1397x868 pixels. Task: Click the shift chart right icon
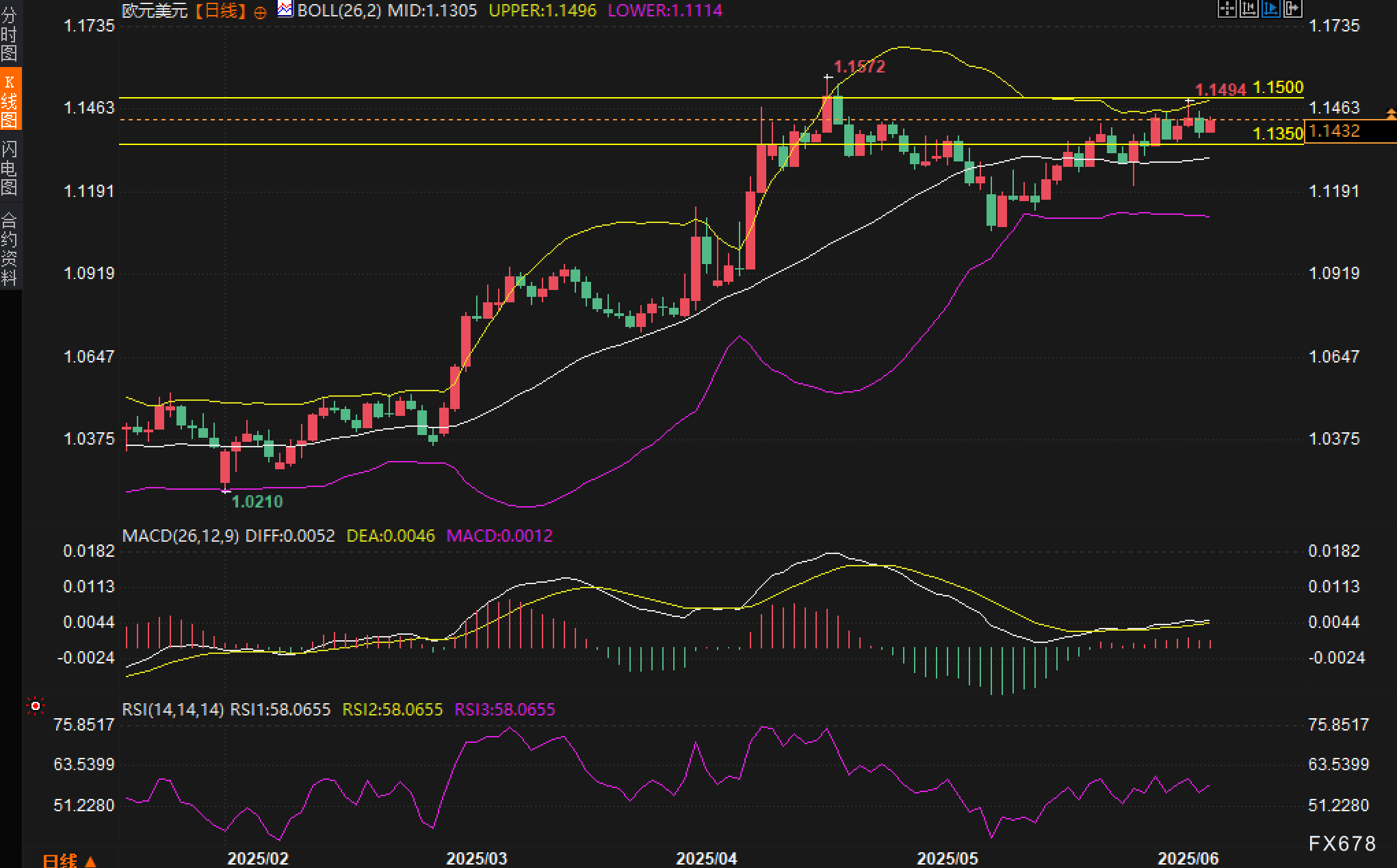coord(1292,9)
